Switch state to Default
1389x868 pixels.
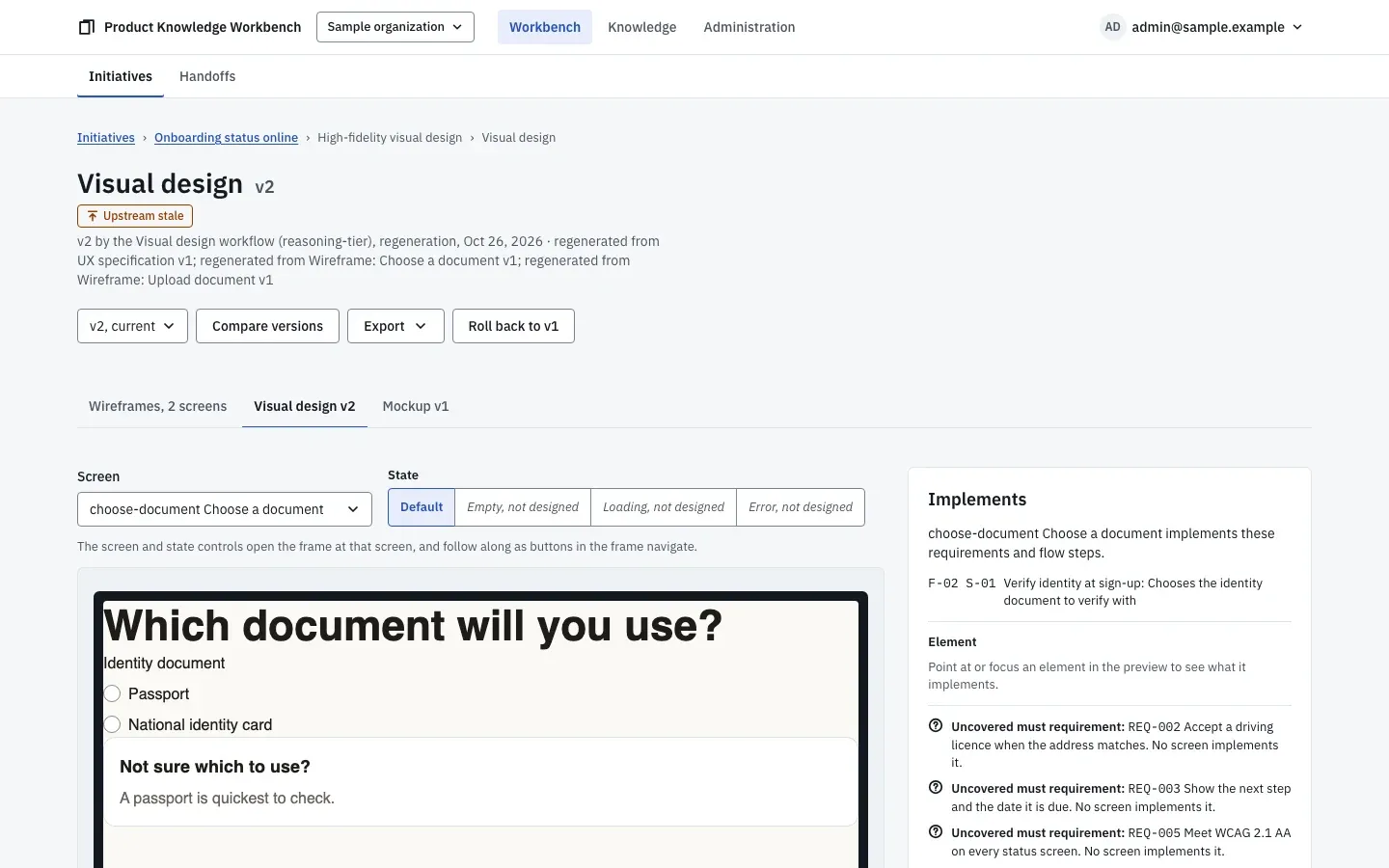pyautogui.click(x=422, y=507)
